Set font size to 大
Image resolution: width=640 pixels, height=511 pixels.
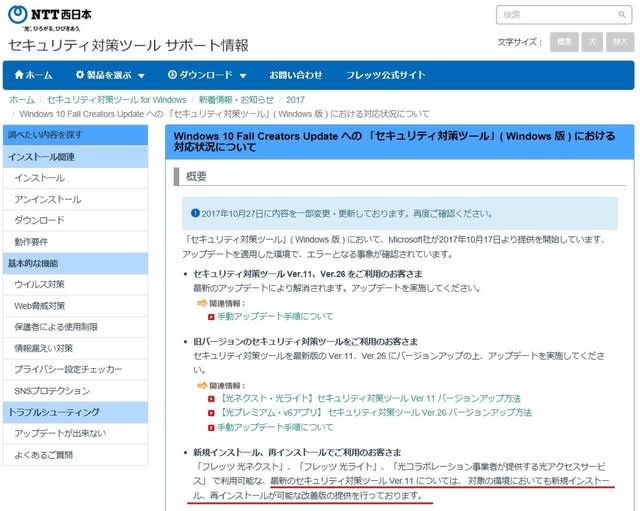pos(592,42)
